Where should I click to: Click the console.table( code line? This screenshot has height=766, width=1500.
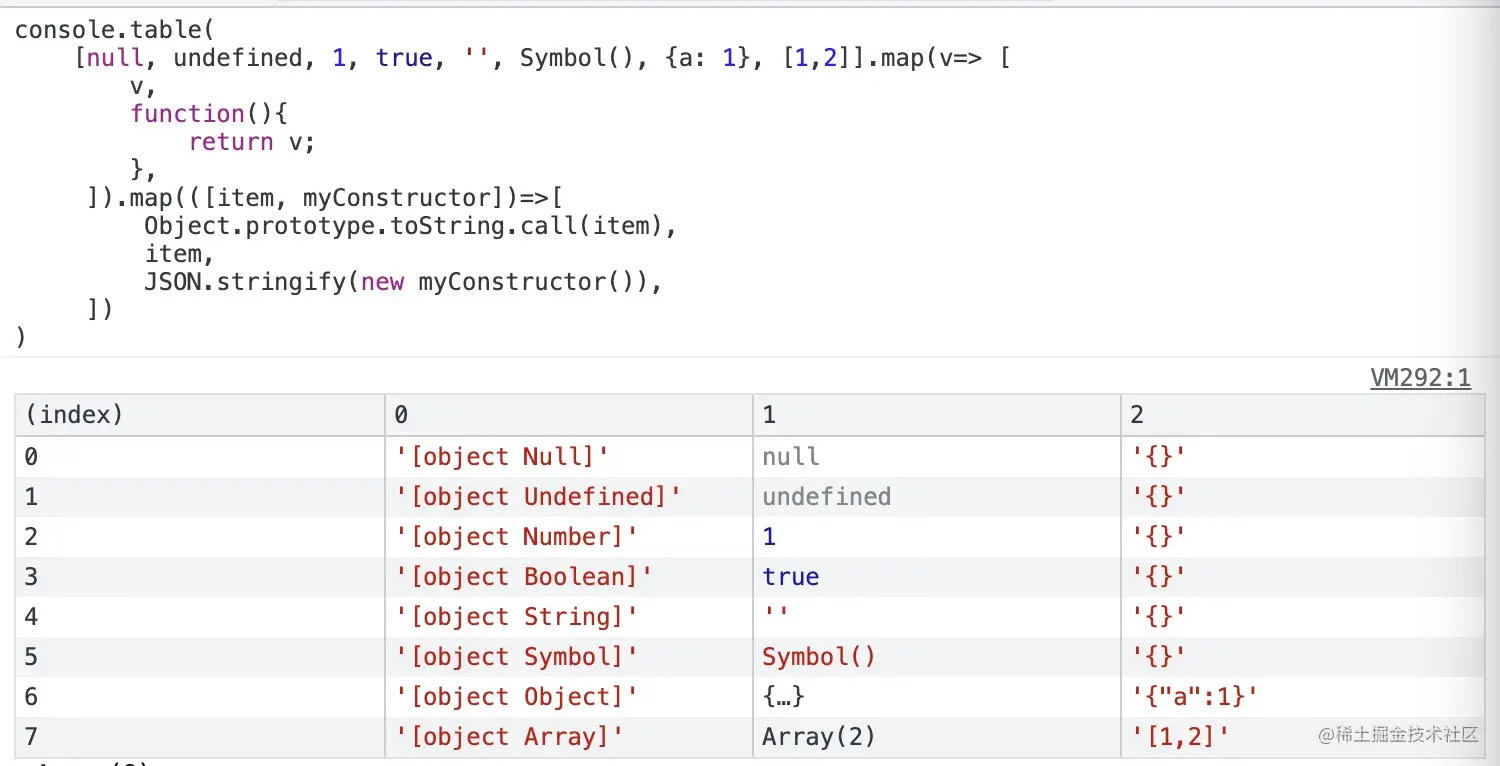(x=114, y=30)
